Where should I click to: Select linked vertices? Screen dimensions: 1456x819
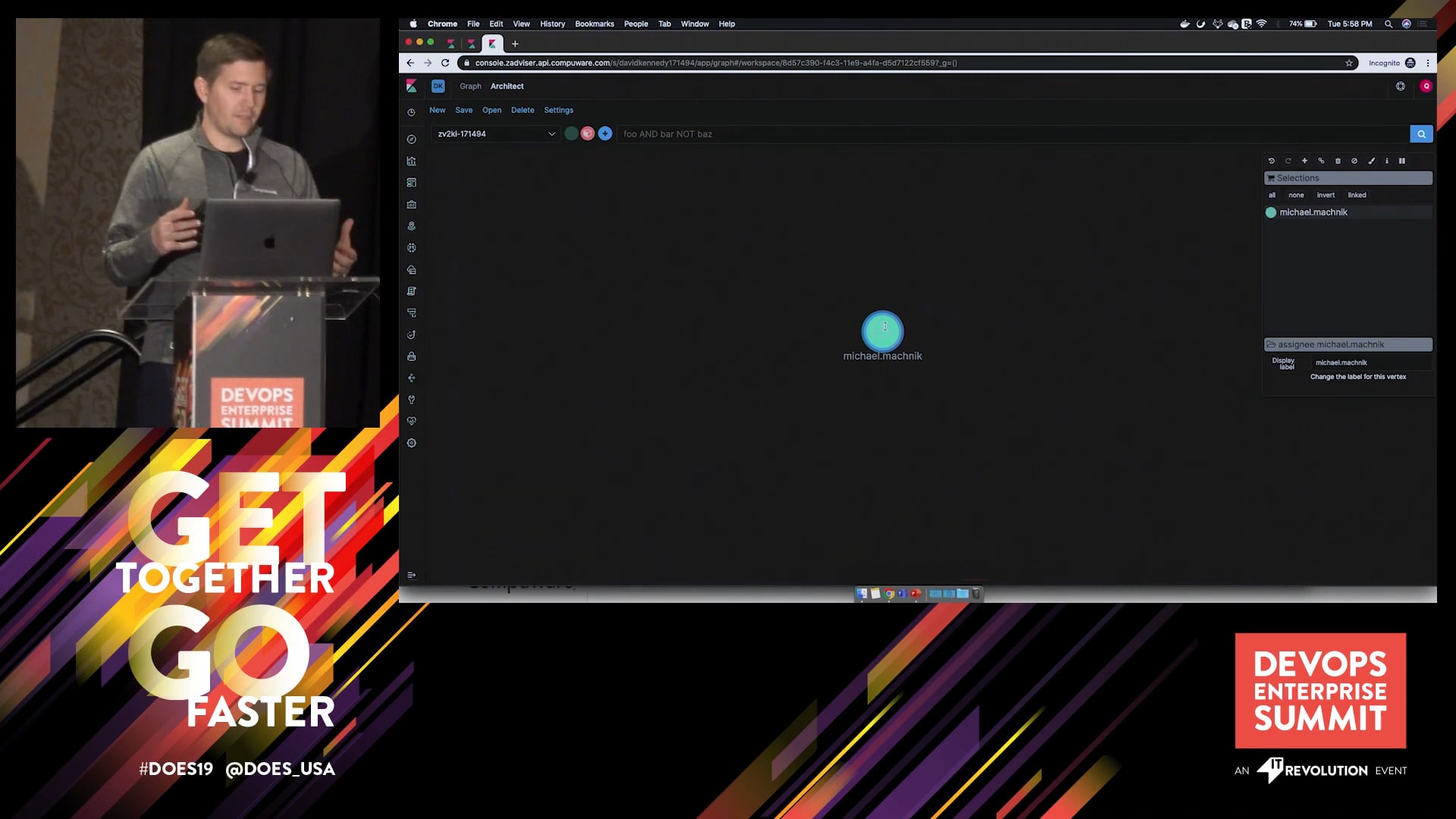tap(1357, 196)
